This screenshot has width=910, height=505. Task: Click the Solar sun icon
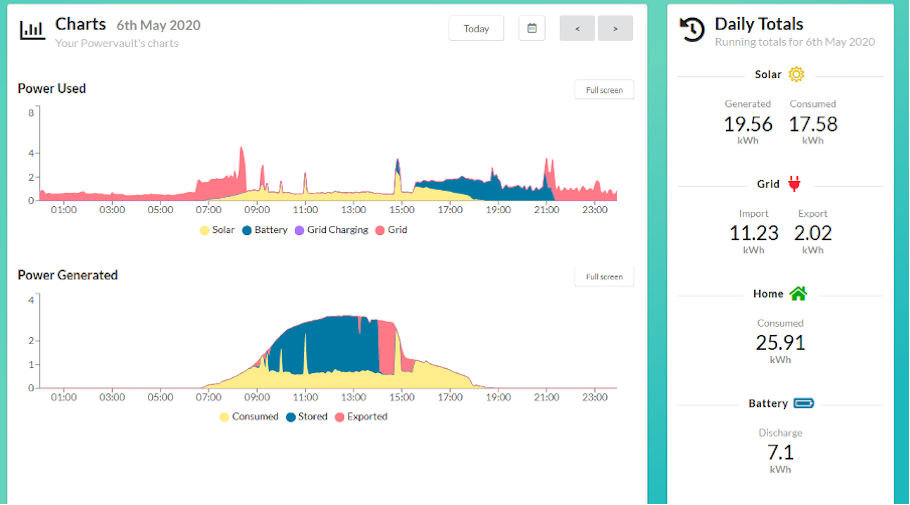pyautogui.click(x=796, y=74)
